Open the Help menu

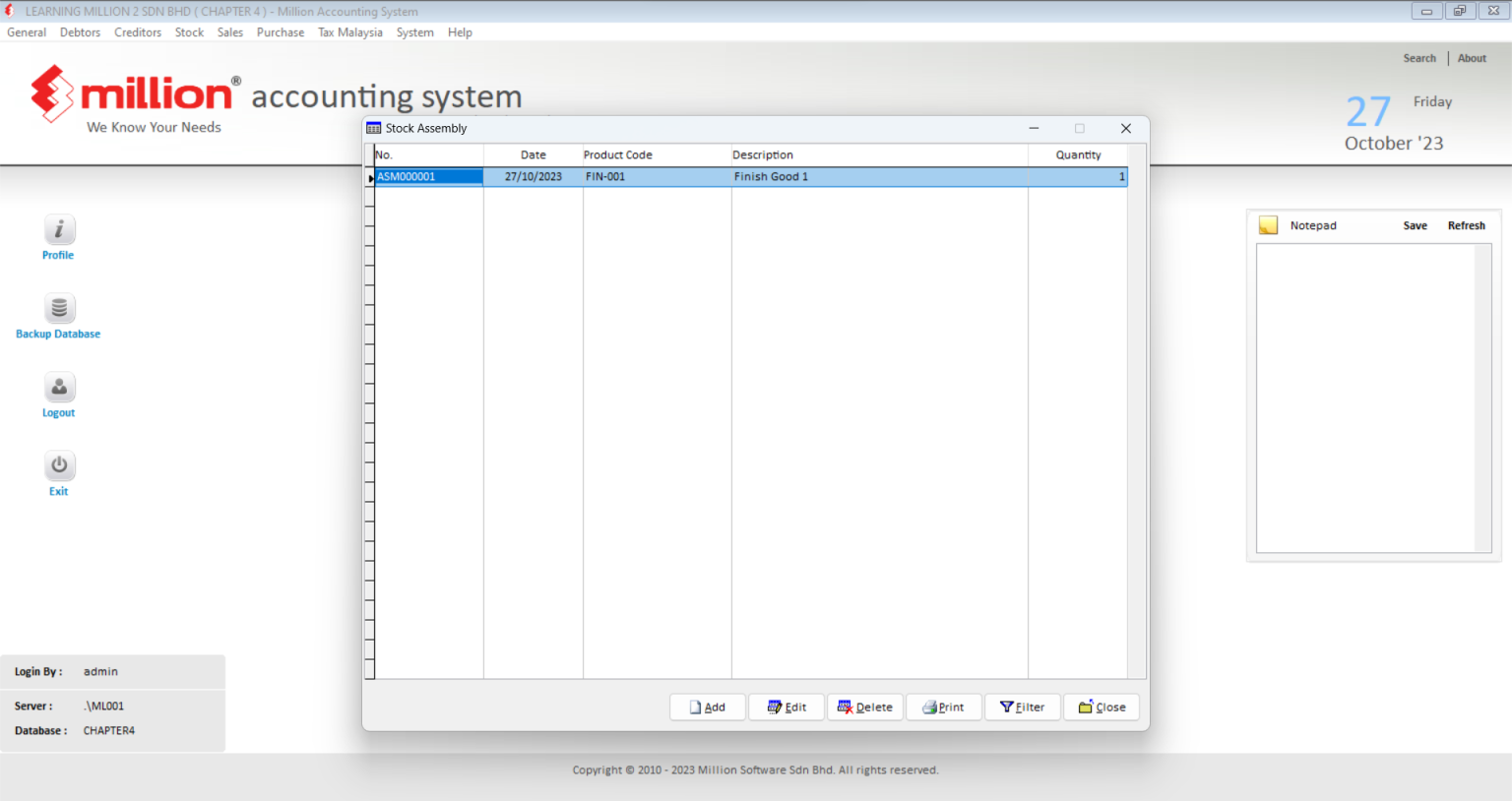[460, 32]
